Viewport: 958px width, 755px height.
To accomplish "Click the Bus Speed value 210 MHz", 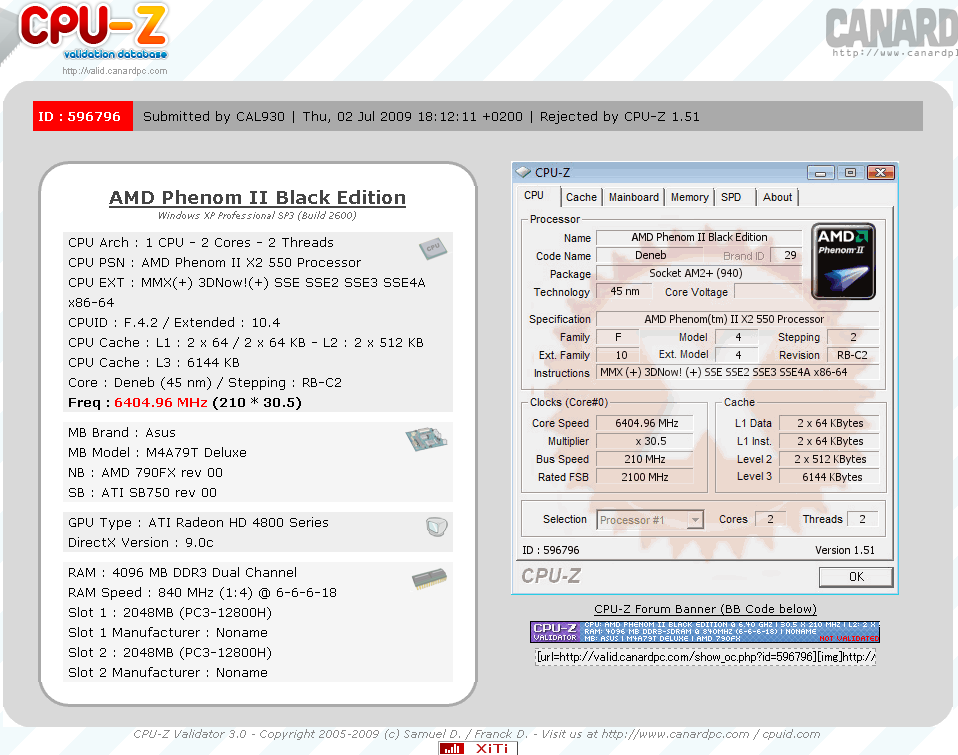I will pos(645,459).
